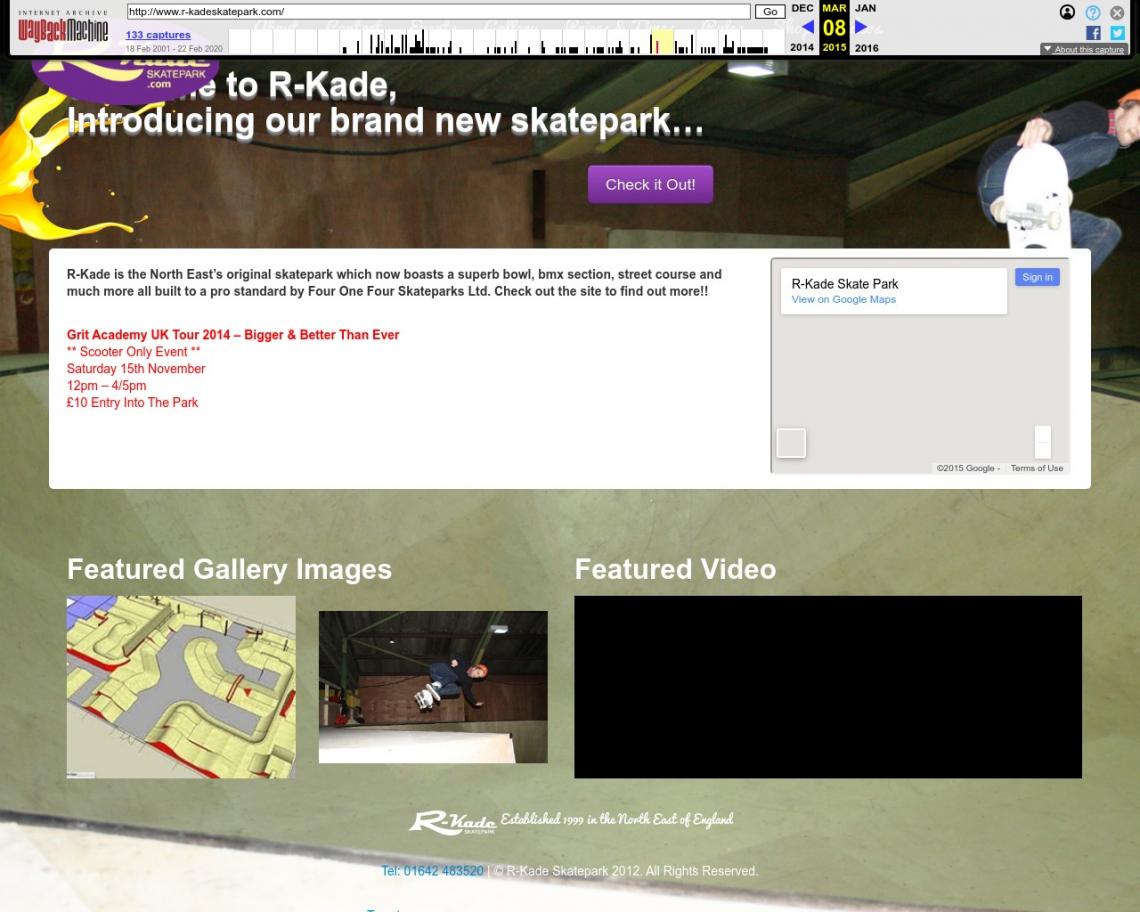Open the skatepark plan gallery thumbnail
The height and width of the screenshot is (912, 1140).
coord(181,687)
